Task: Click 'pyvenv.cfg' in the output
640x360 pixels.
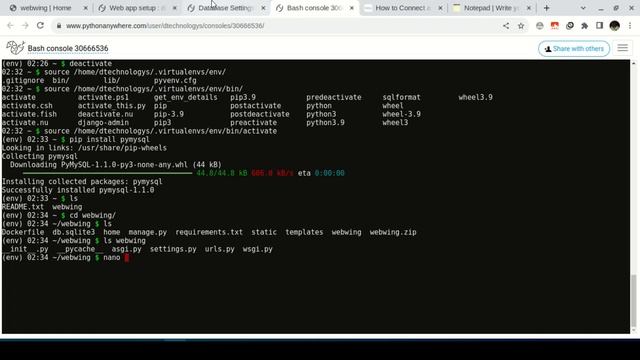Action: (x=175, y=81)
